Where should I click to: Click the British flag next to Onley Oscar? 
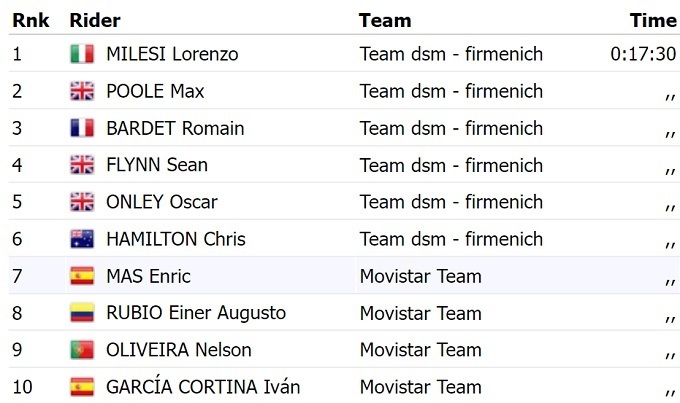click(x=82, y=202)
